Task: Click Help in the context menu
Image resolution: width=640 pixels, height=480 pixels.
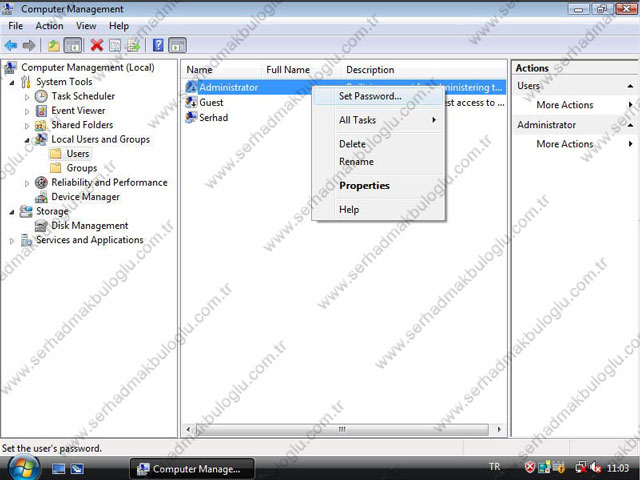Action: [378, 210]
